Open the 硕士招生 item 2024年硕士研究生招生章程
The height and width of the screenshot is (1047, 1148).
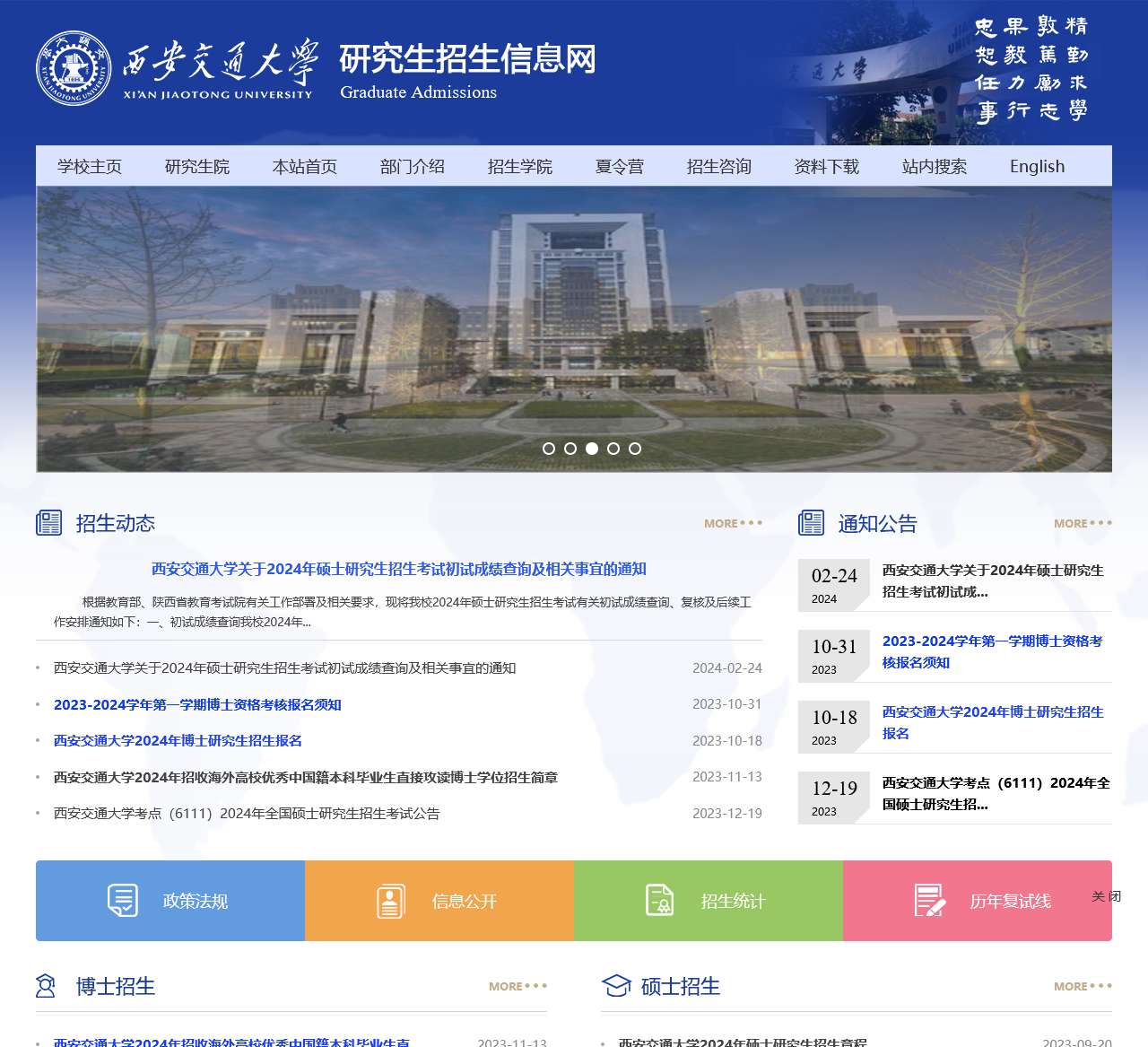743,1042
